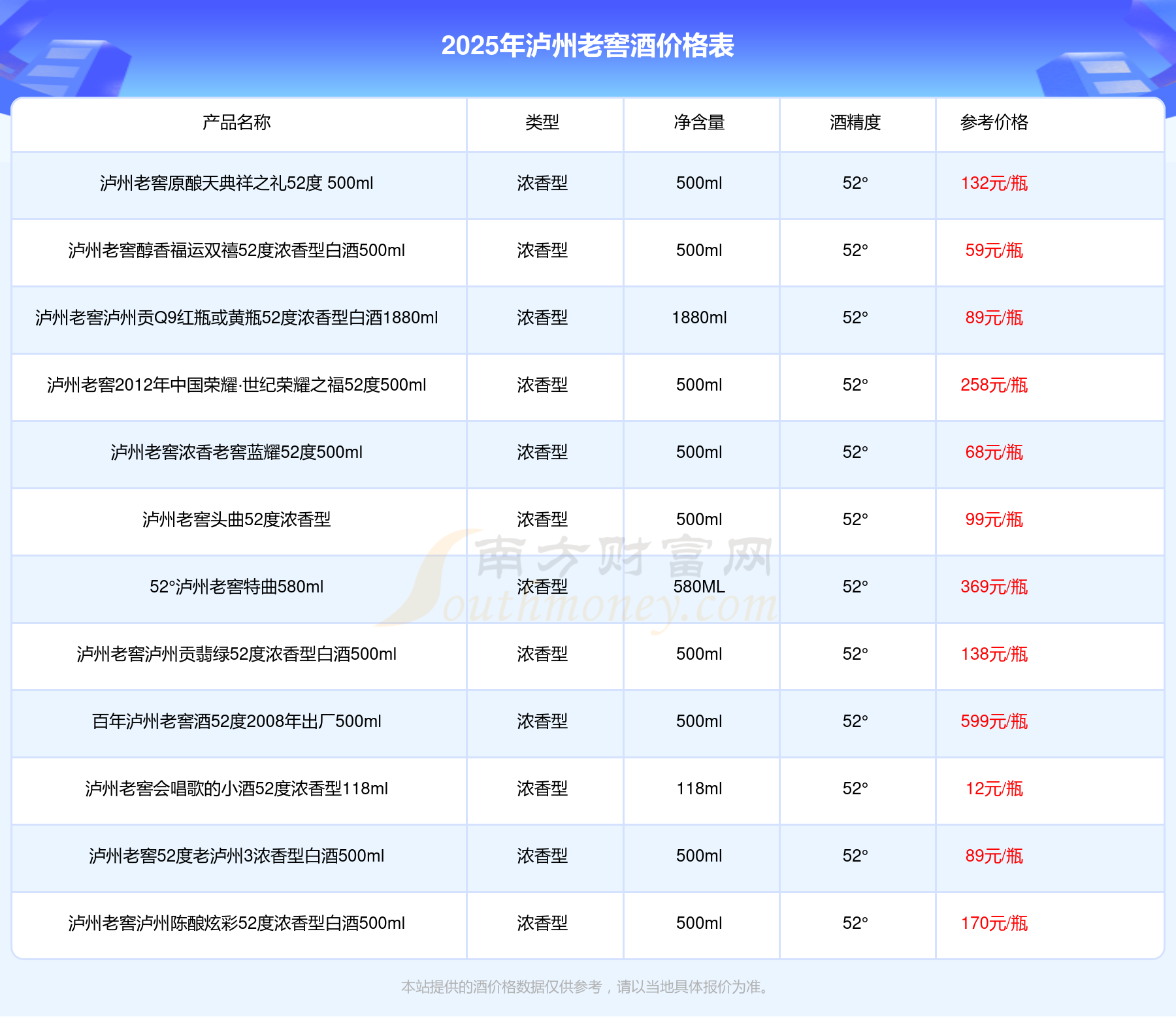Click product 泸州老窖头曲52度浓香型
Viewport: 1176px width, 1019px height.
click(237, 519)
